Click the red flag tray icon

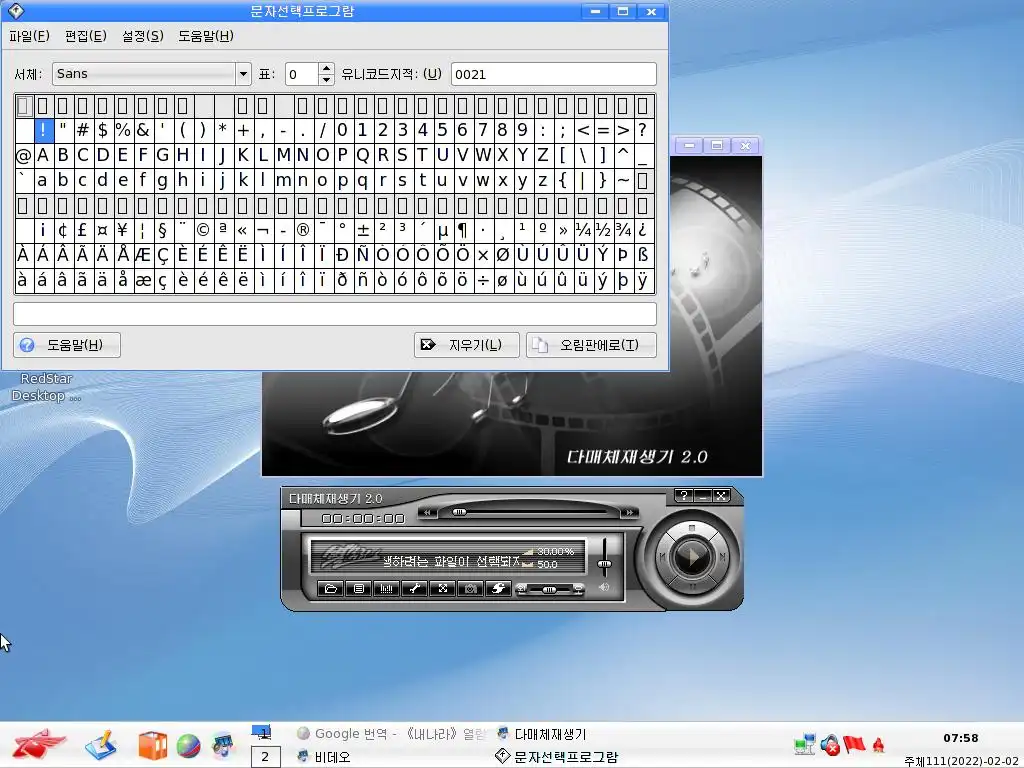point(854,744)
